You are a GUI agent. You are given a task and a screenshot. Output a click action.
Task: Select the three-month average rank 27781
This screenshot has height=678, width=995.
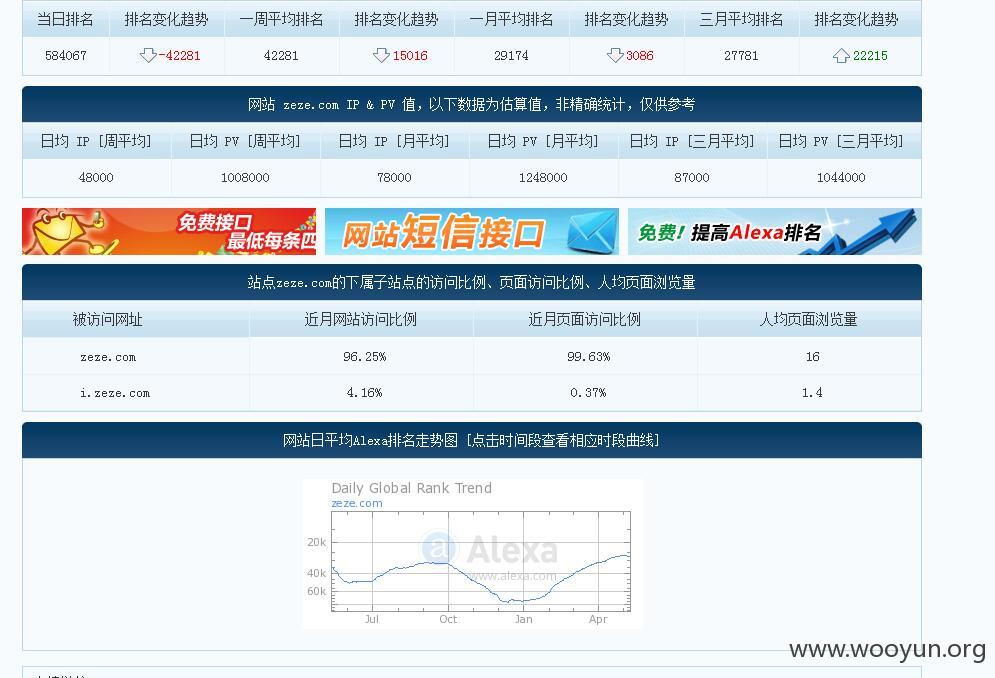[x=741, y=56]
